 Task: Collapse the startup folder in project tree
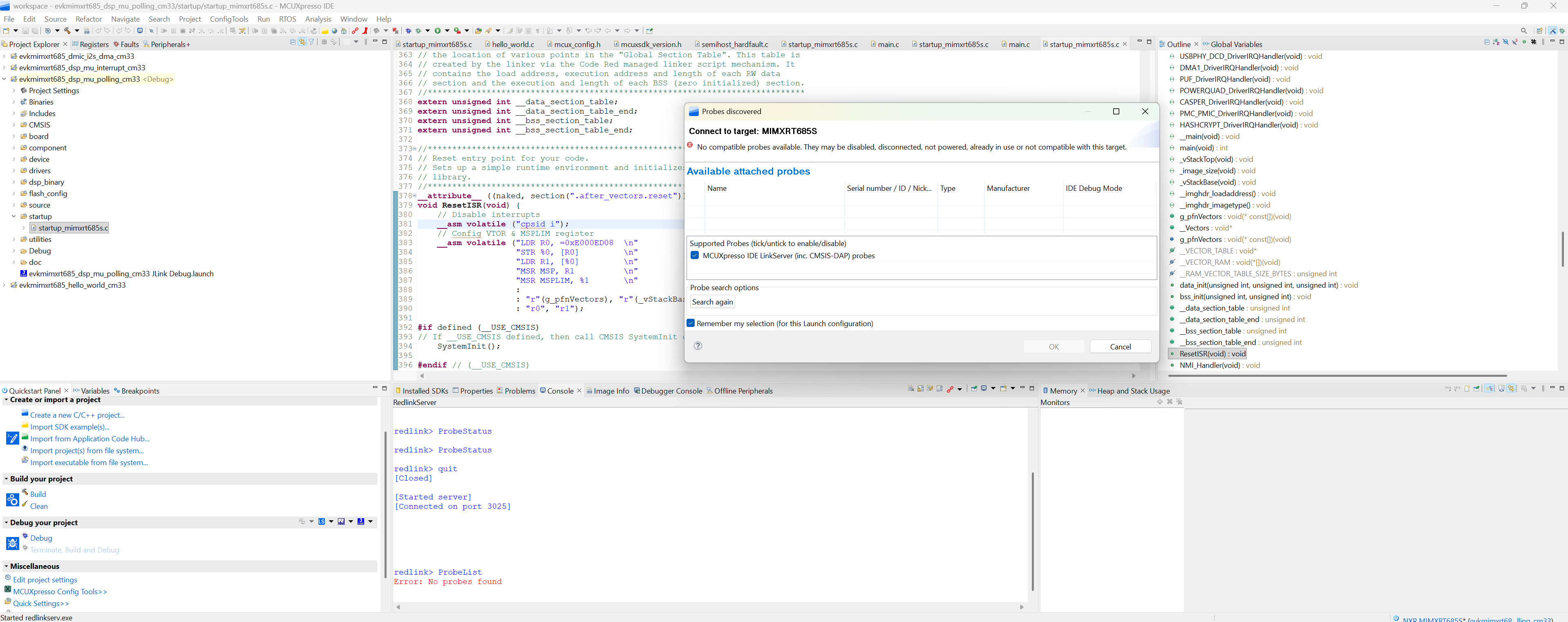pos(14,217)
